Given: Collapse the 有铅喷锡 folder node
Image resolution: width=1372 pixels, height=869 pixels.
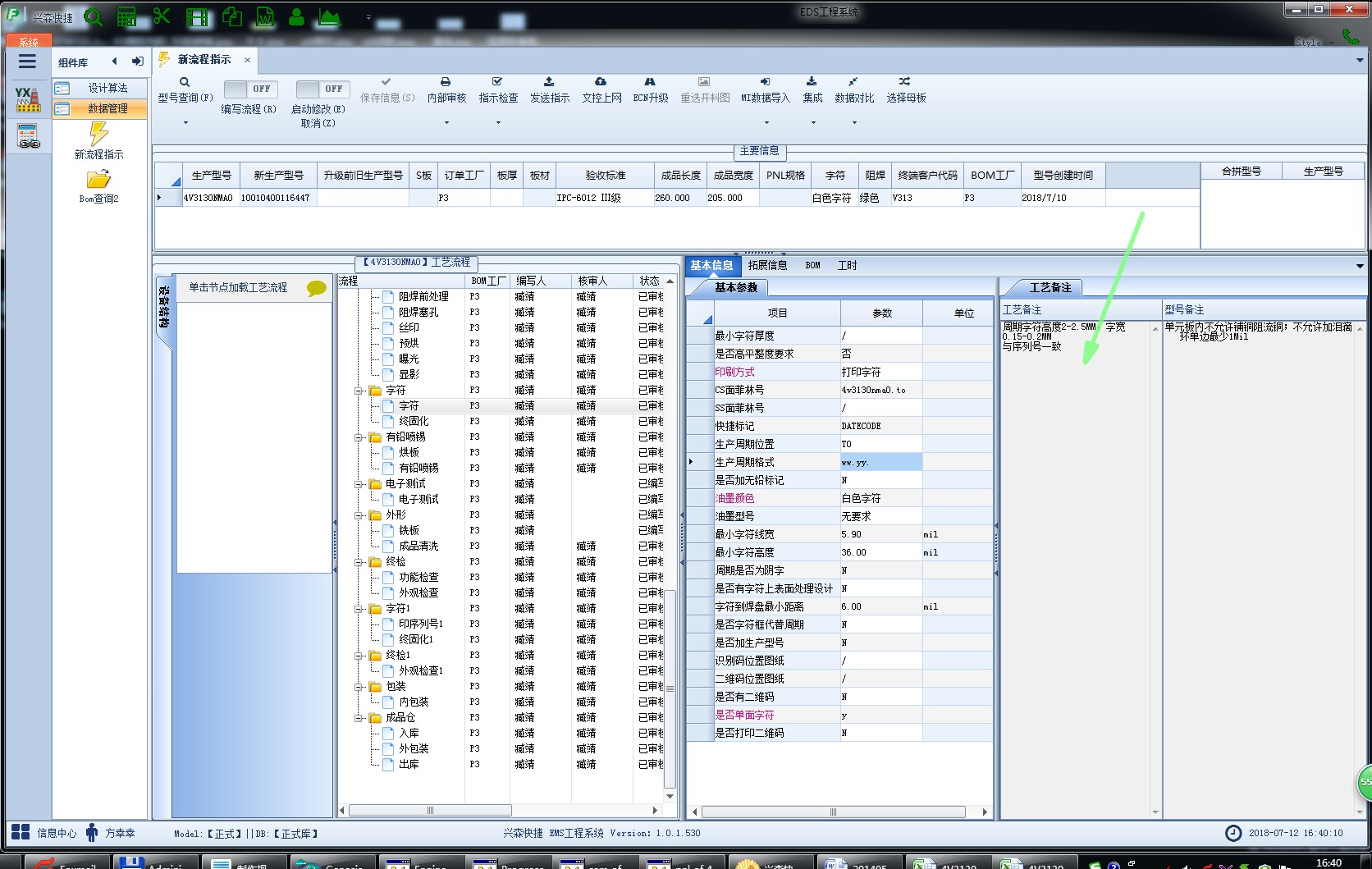Looking at the screenshot, I should pyautogui.click(x=359, y=437).
